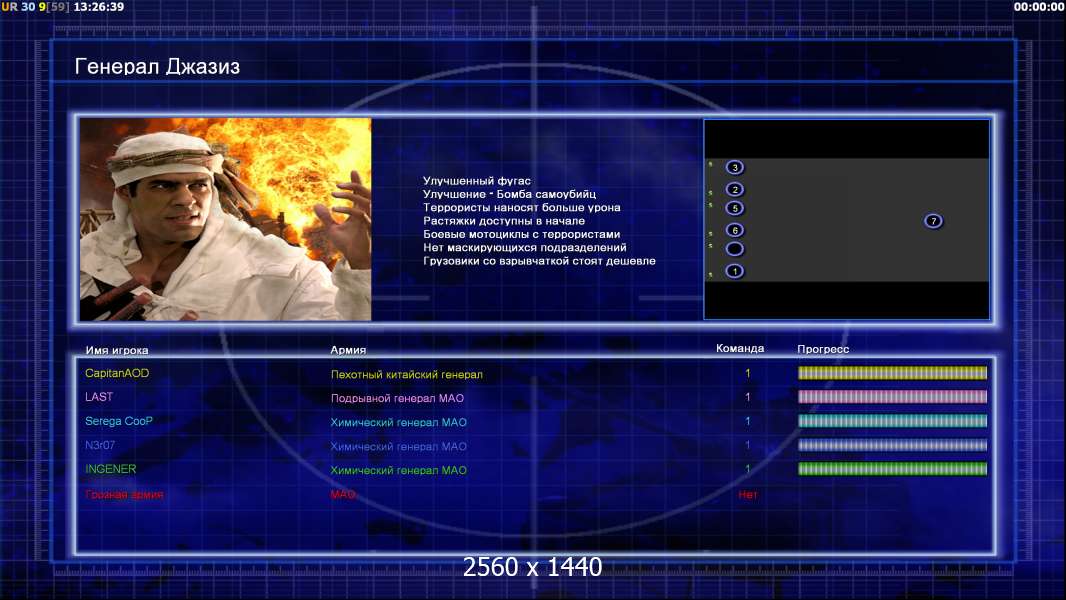Click the 13:26:39 clock at top left

point(99,7)
